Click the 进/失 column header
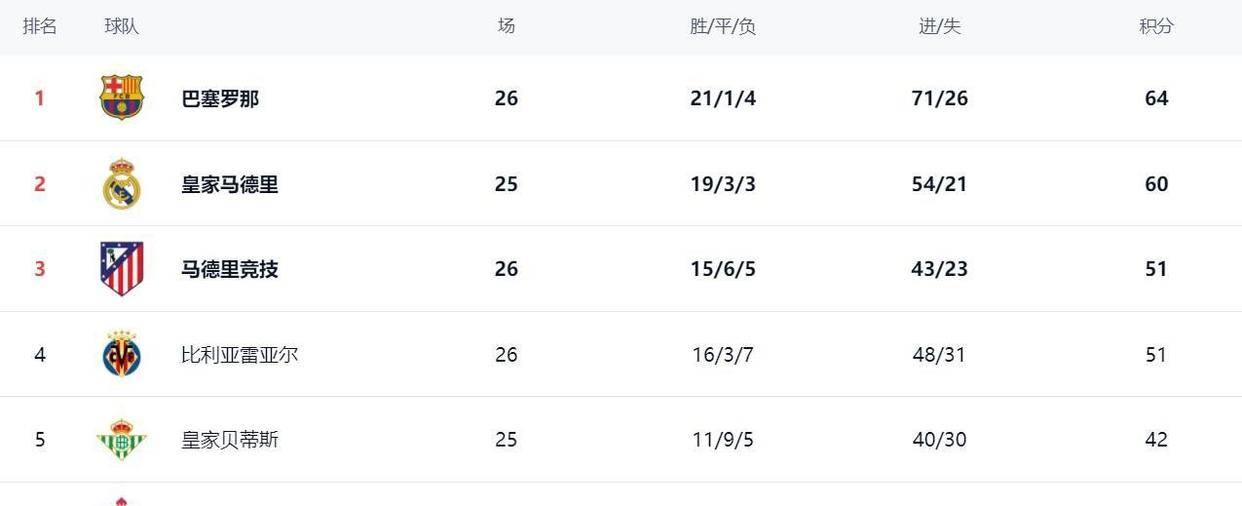 940,27
